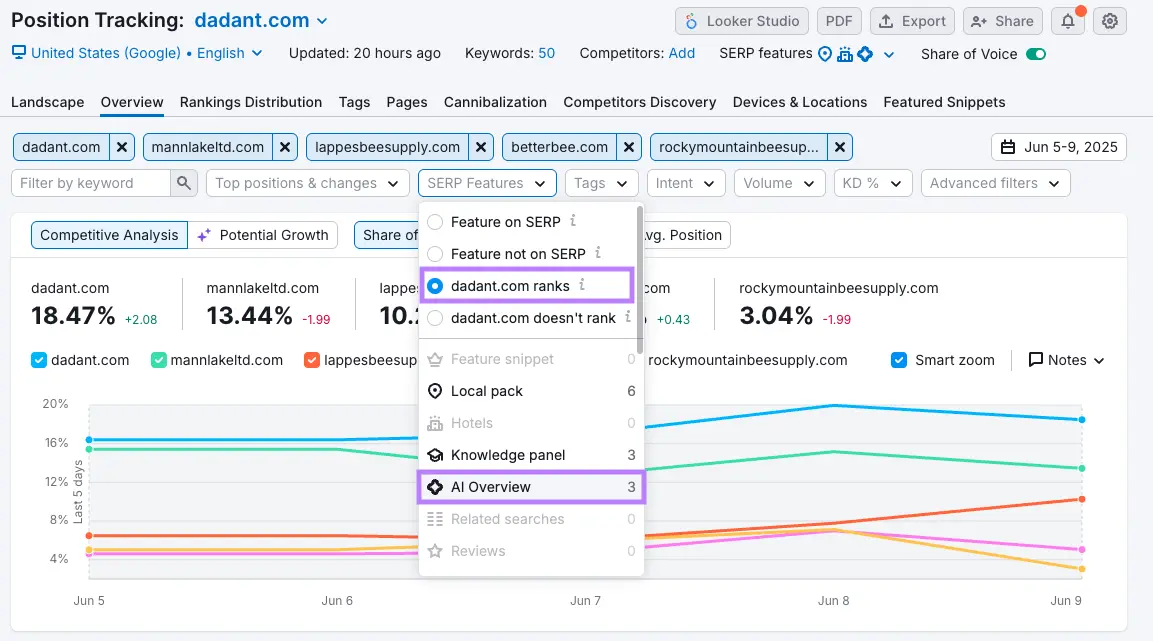Image resolution: width=1153 pixels, height=641 pixels.
Task: Open the Advanced filters dropdown
Action: coord(995,183)
